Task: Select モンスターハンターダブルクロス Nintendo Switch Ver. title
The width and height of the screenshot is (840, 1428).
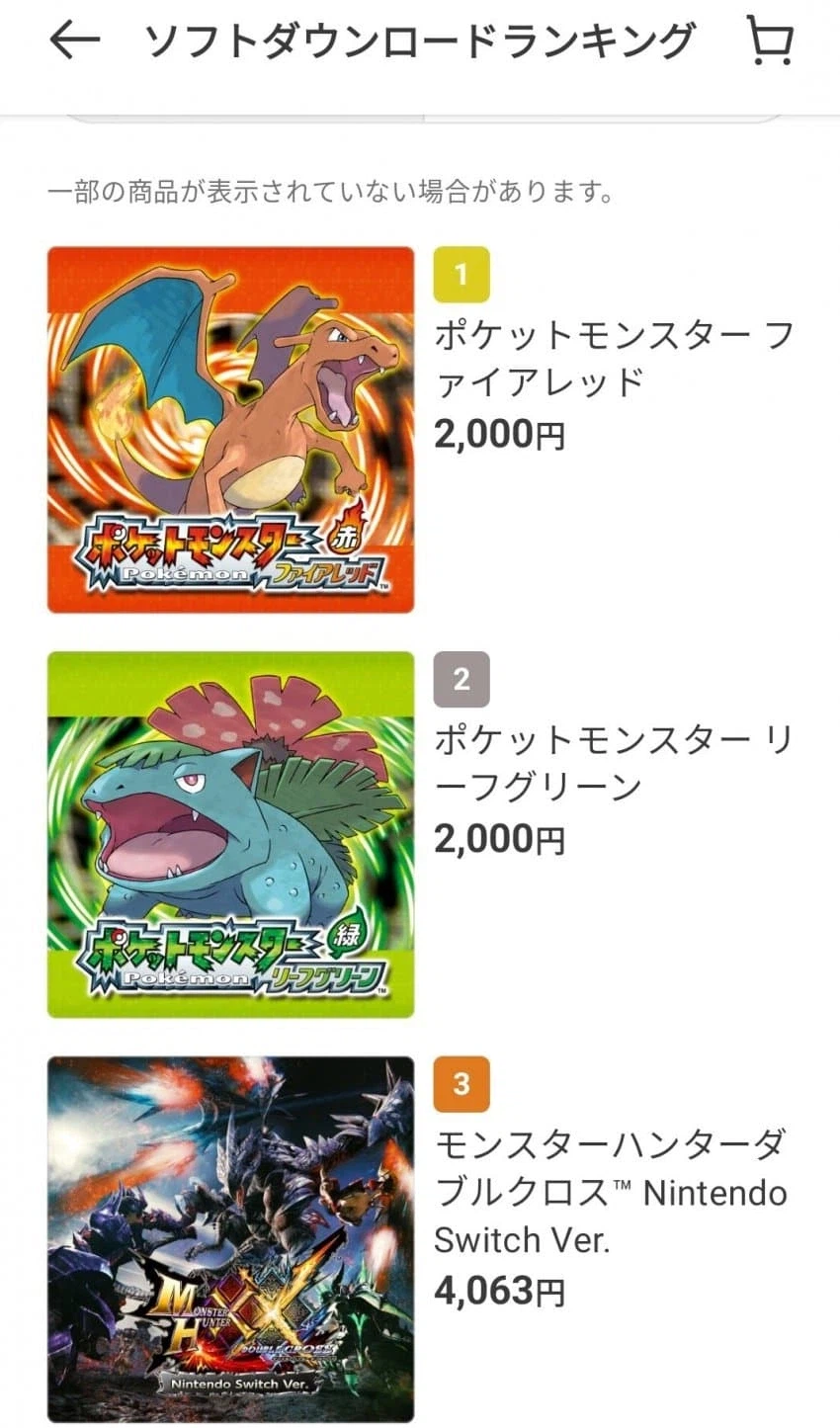Action: [x=611, y=1192]
